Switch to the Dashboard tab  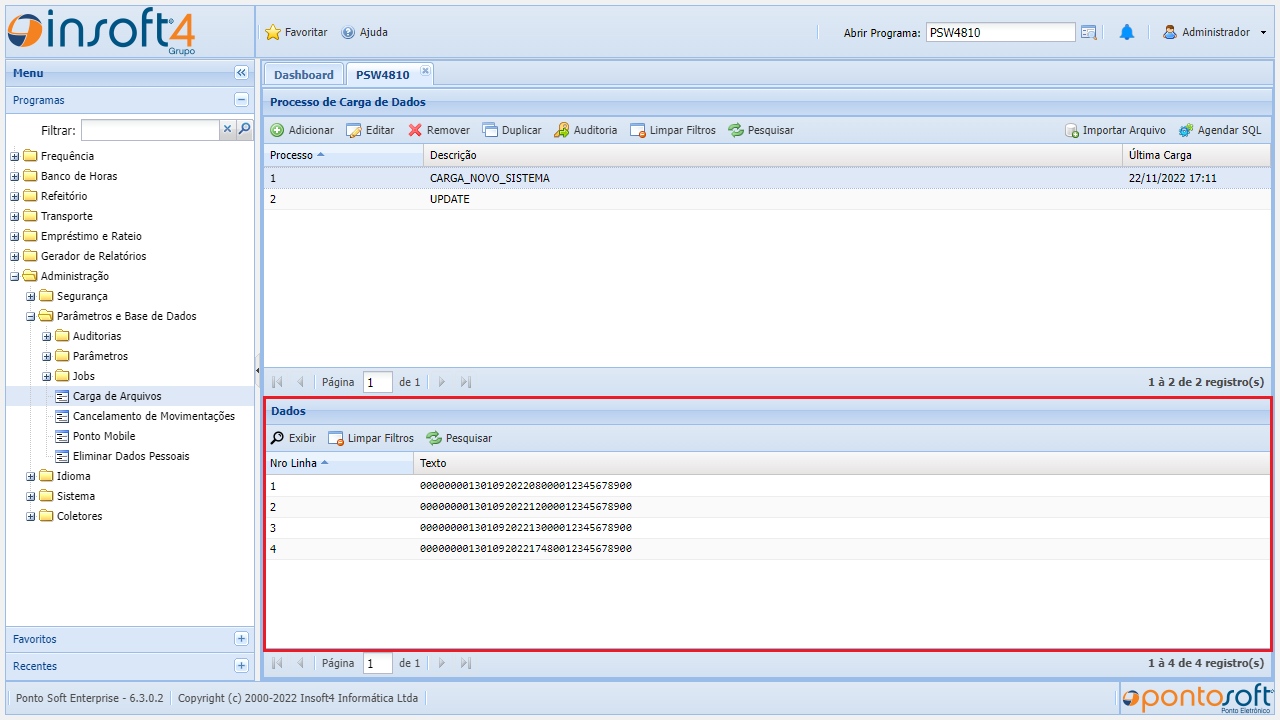[x=304, y=75]
